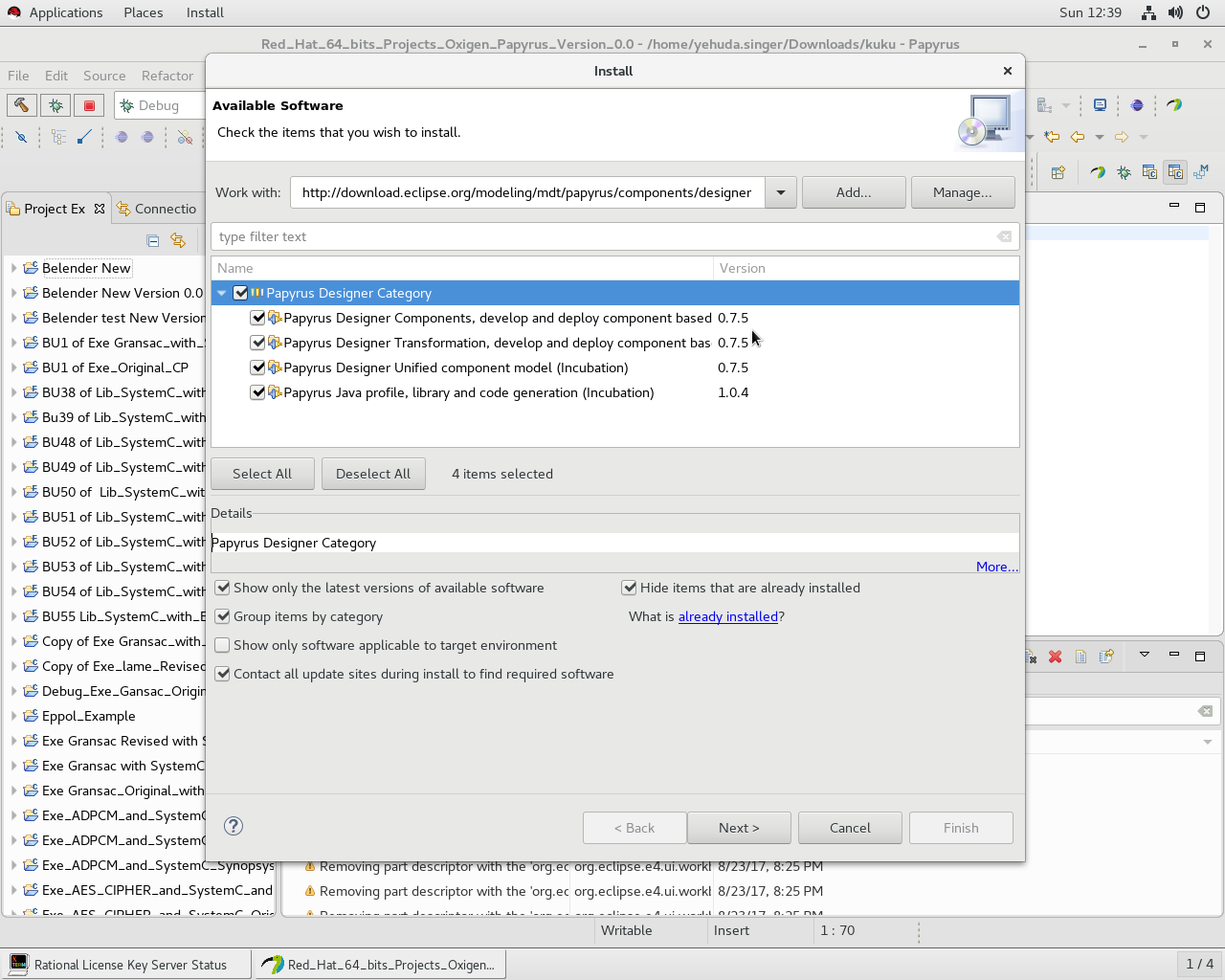Screen dimensions: 1225x980
Task: Expand the Eppol_Example project
Action: click(13, 716)
